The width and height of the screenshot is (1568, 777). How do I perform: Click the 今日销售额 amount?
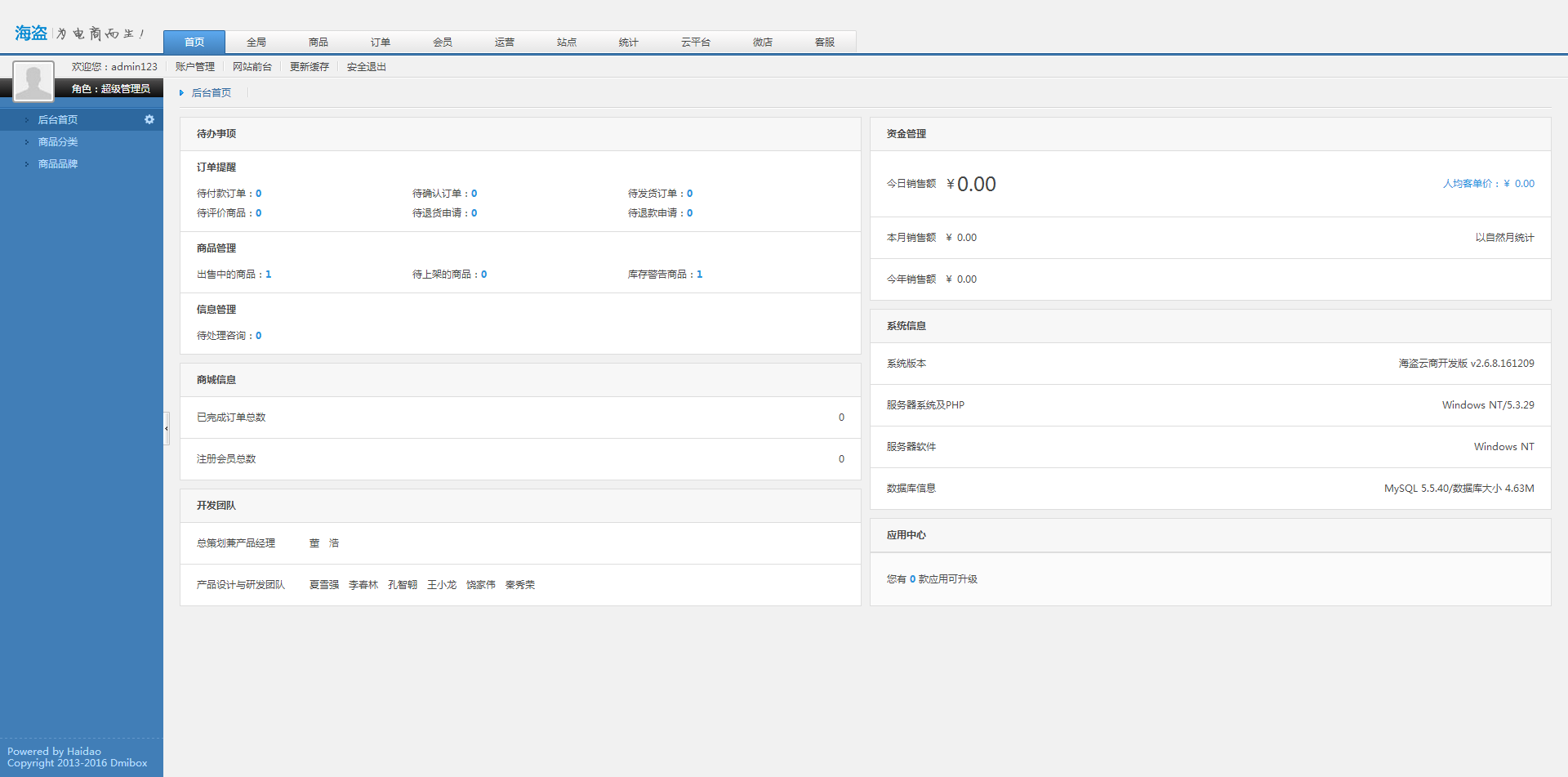[x=971, y=184]
